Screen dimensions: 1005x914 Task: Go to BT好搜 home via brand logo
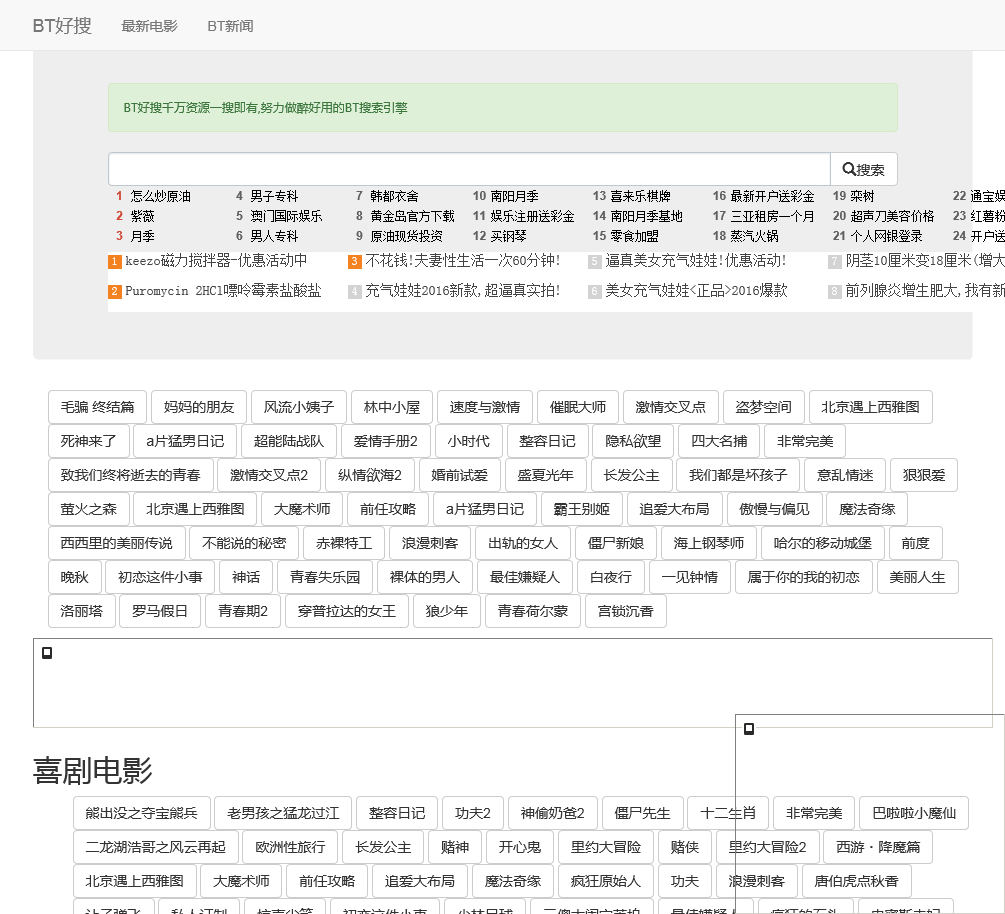pos(62,26)
